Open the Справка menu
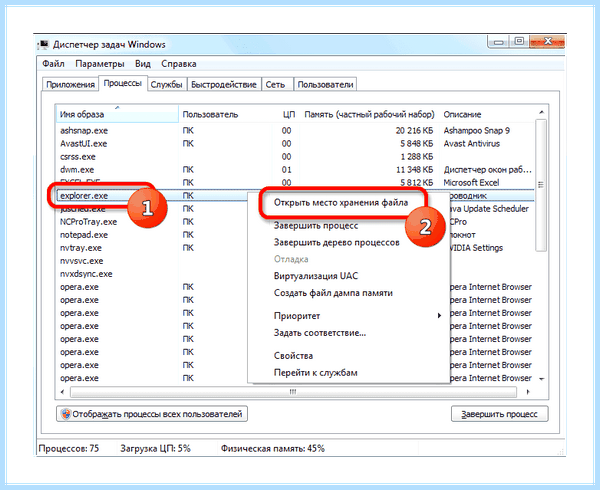 179,64
